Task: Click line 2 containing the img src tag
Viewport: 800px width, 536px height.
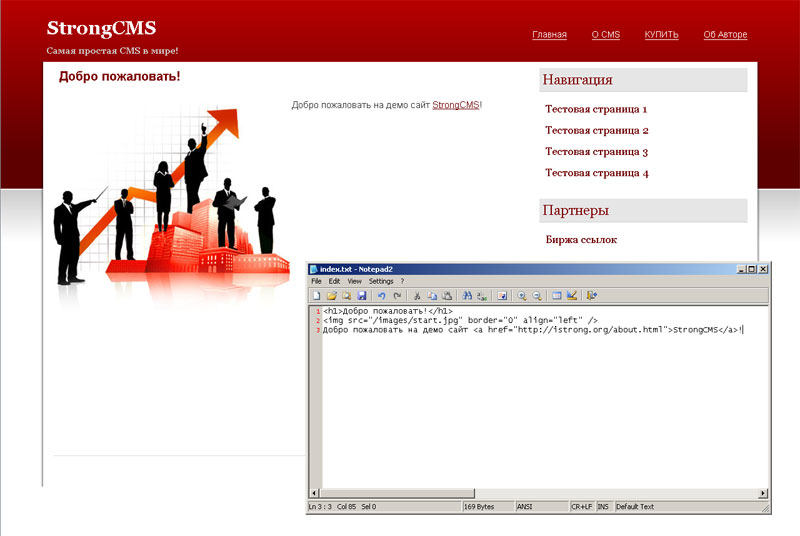Action: click(460, 320)
